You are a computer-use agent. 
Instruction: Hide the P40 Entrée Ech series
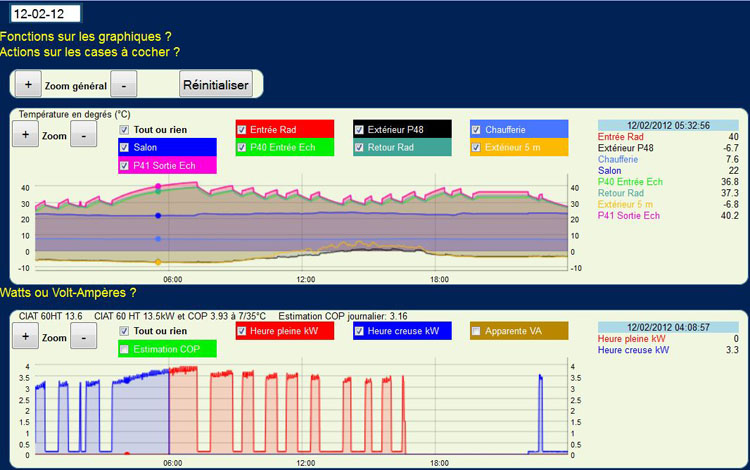(x=243, y=148)
